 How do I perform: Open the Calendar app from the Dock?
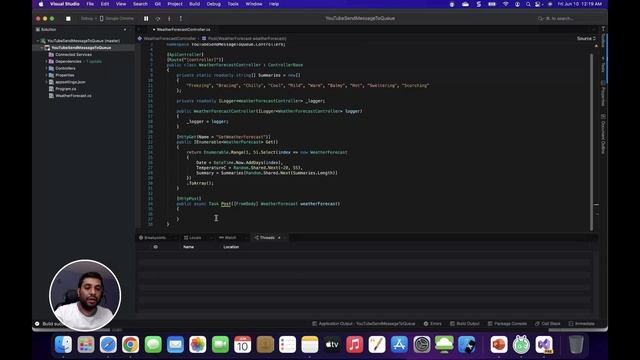click(x=242, y=345)
